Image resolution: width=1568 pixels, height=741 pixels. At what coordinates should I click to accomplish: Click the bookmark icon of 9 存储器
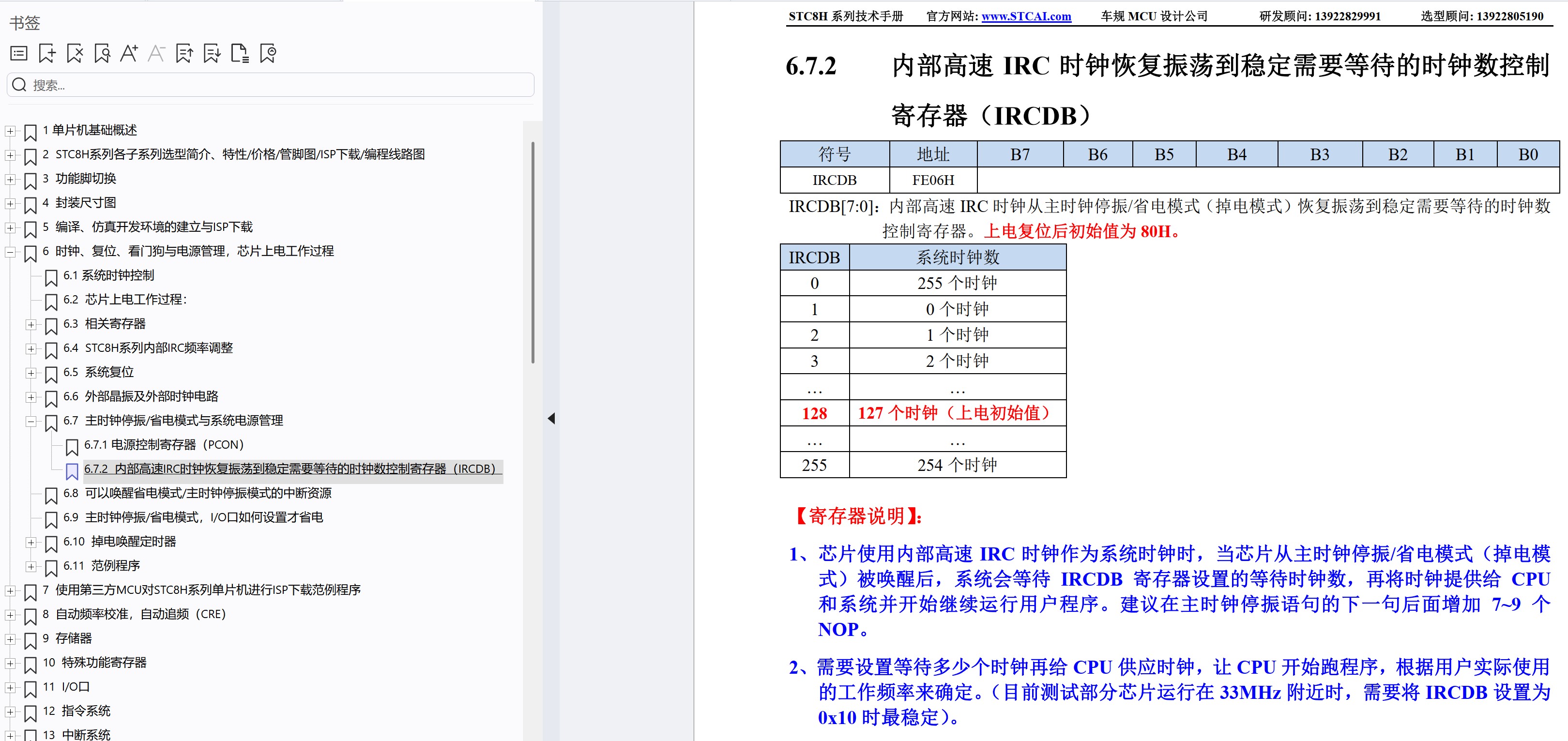click(x=30, y=641)
